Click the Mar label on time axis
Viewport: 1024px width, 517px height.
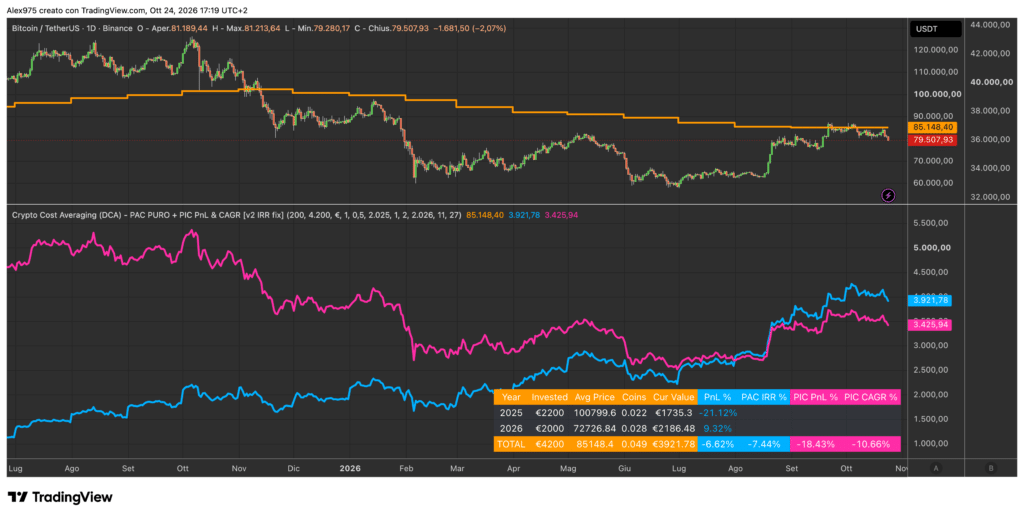(x=457, y=468)
